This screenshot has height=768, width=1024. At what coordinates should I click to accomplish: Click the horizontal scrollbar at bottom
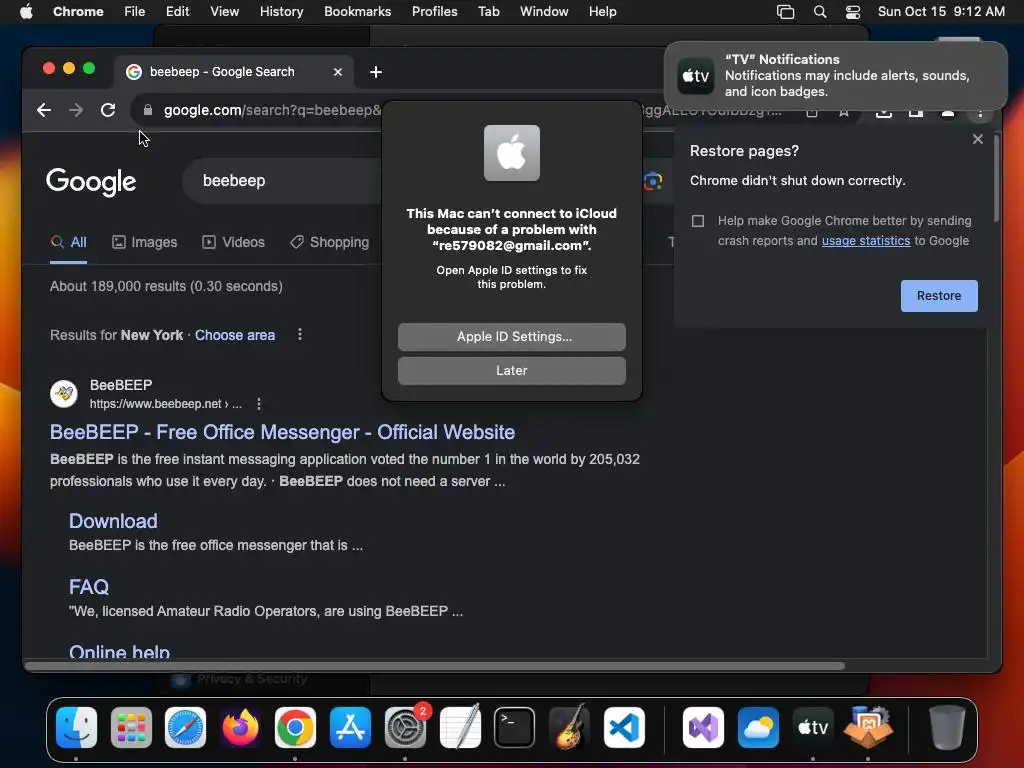coord(435,666)
